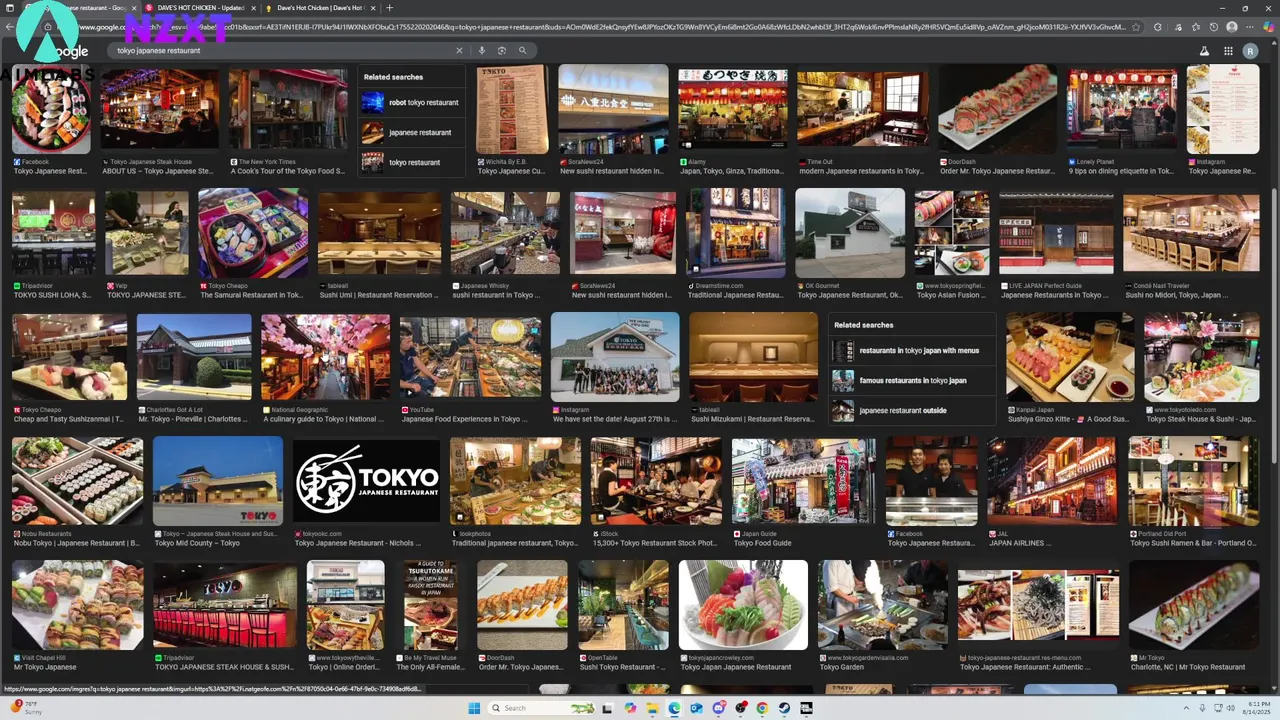Select related search 'japanese restaurant'
1280x720 pixels.
[x=411, y=132]
